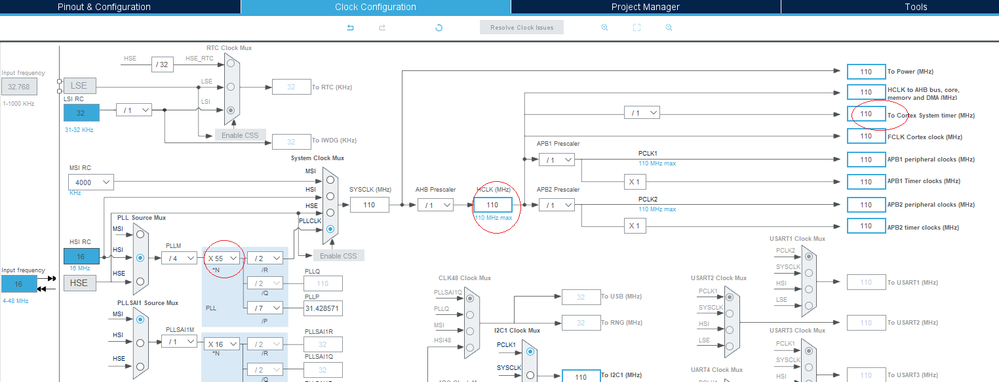
Task: Select LSI in RTC Clock Mux
Action: pyautogui.click(x=231, y=110)
